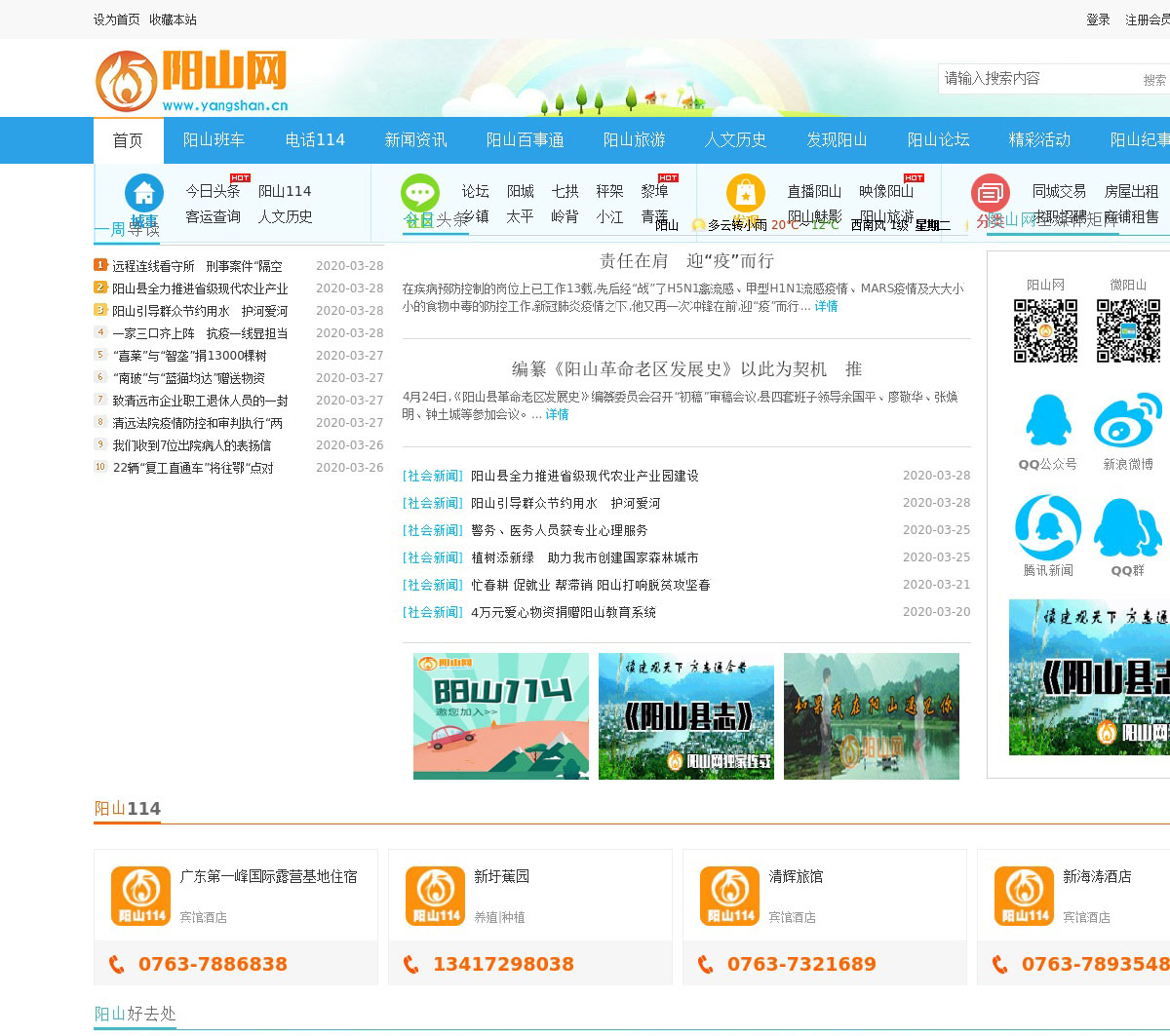Click the 登录 link in top bar
This screenshot has width=1170, height=1036.
coord(1098,19)
